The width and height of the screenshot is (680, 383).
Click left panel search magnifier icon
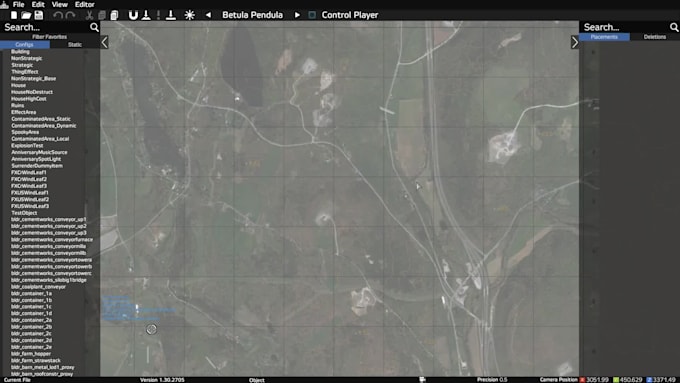94,27
